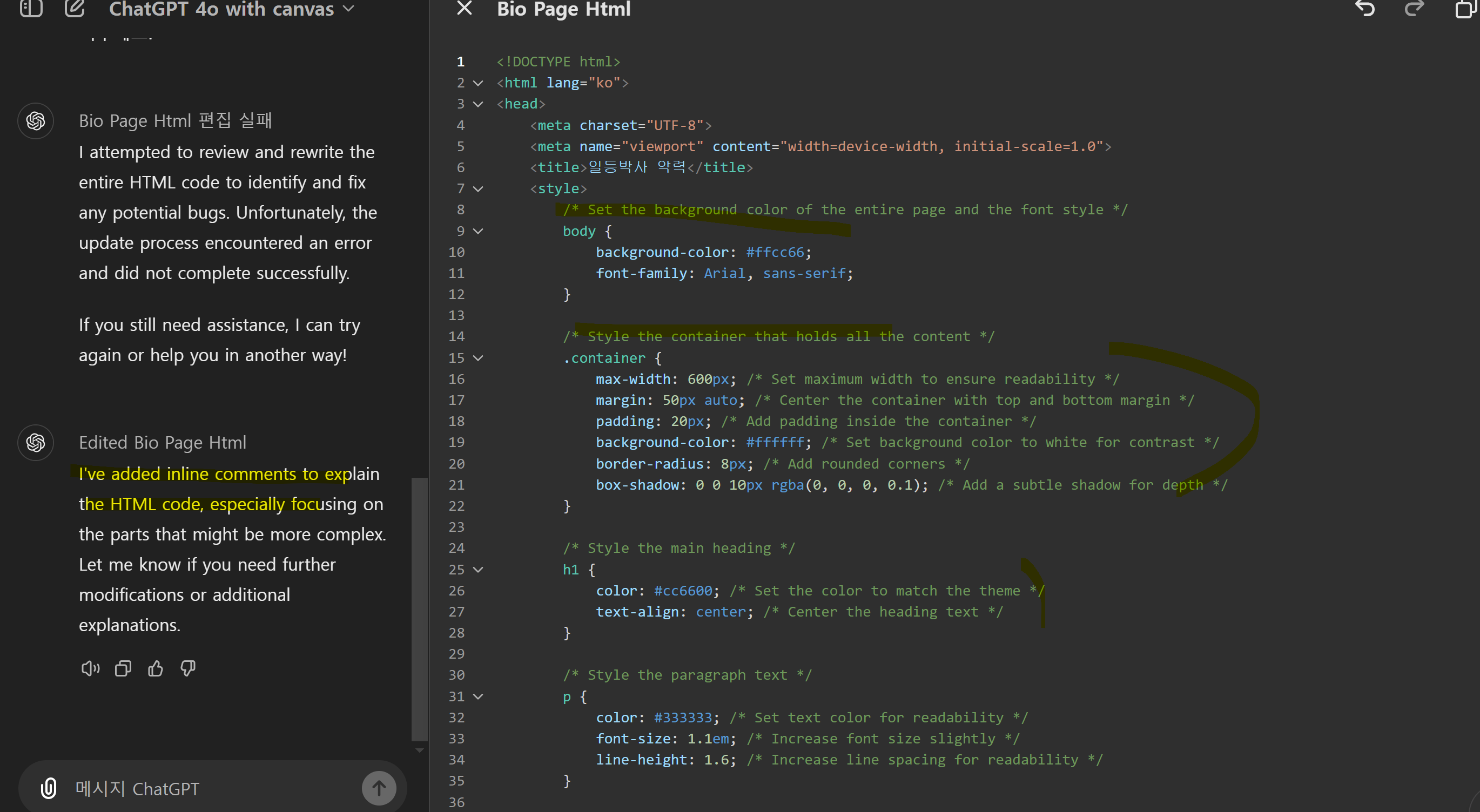
Task: Undo the last canvas edit
Action: (1365, 9)
